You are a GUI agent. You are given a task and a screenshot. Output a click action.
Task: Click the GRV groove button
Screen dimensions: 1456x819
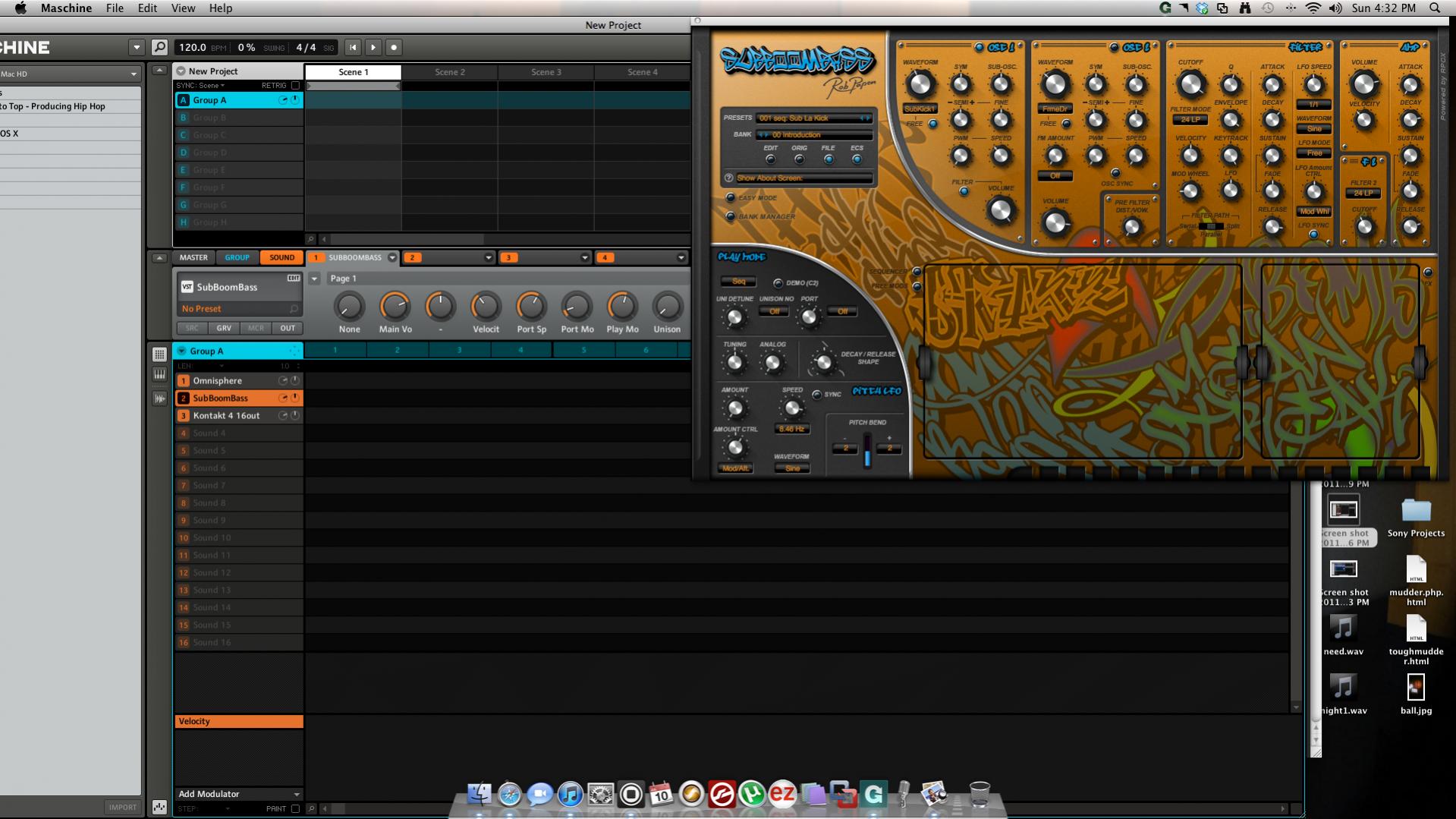pos(224,328)
